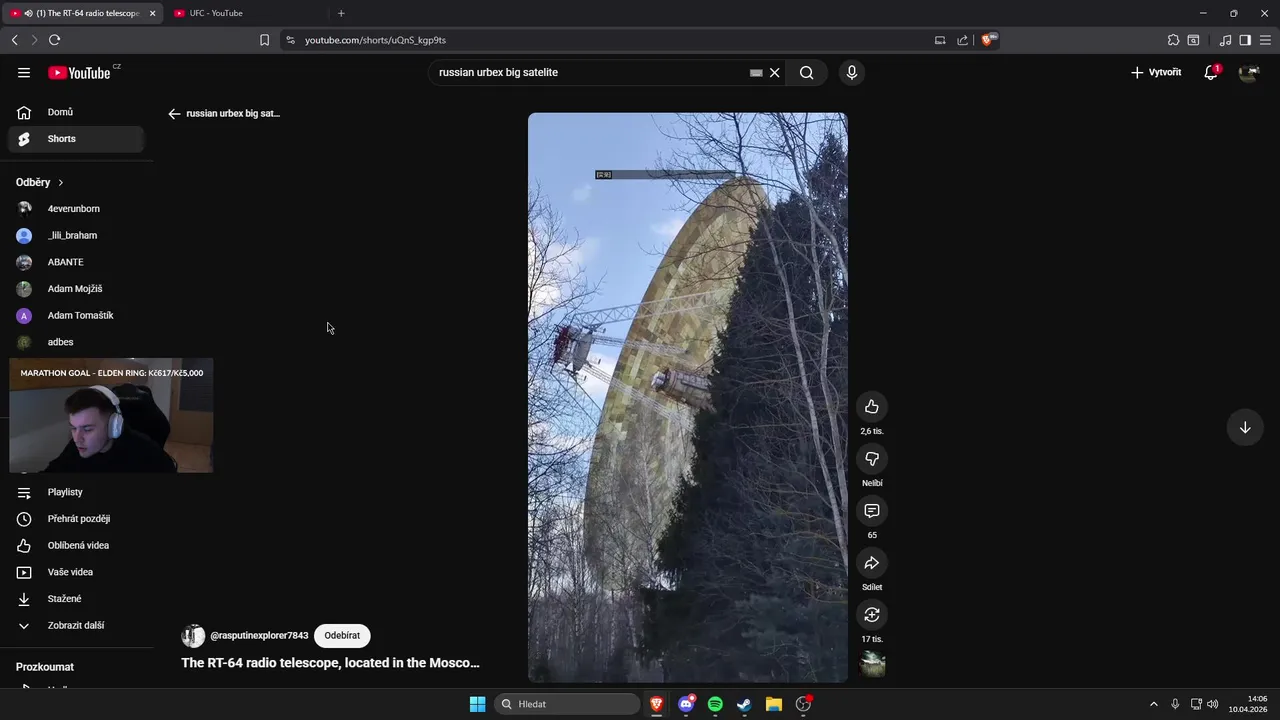Share this page from the address bar icon
Viewport: 1280px width, 720px height.
pyautogui.click(x=962, y=40)
